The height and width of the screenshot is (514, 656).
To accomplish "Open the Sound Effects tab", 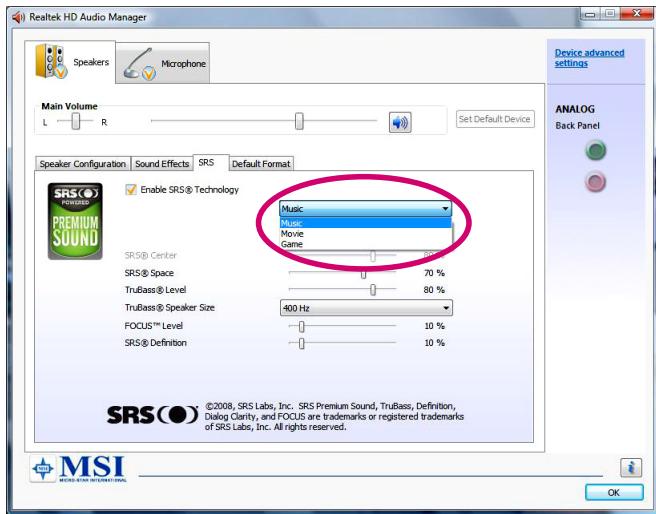I will (162, 164).
